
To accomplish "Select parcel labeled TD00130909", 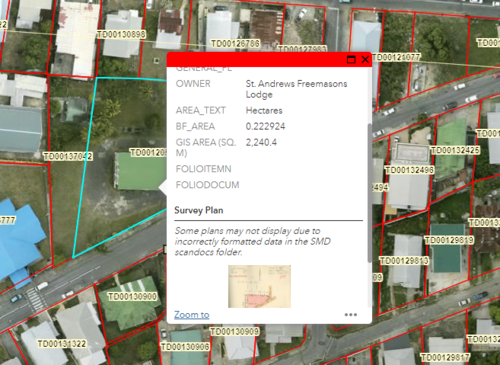I will pos(235,331).
